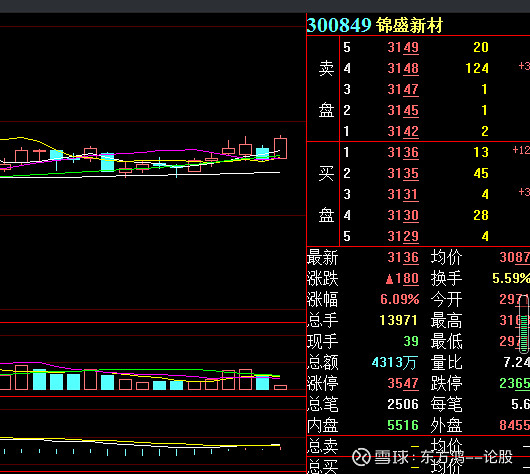Click the latest red candlestick on chart

click(x=281, y=148)
